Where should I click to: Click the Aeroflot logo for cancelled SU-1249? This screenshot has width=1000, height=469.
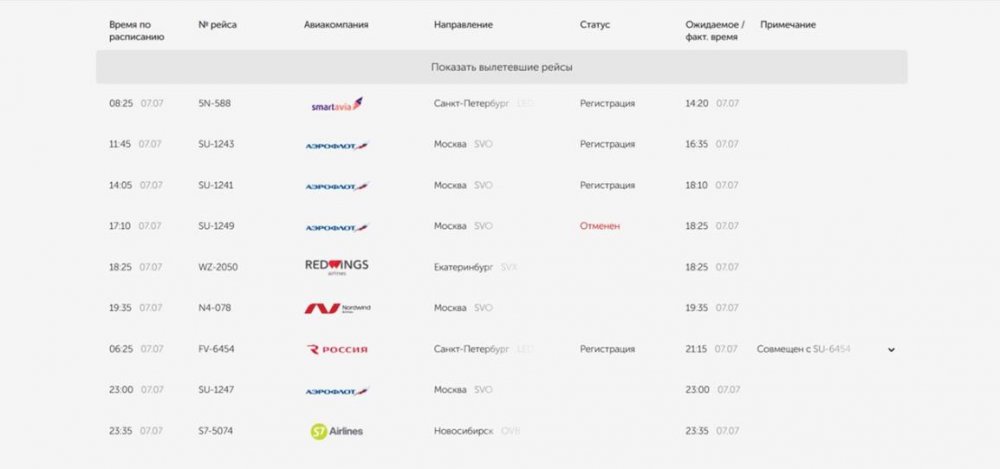pyautogui.click(x=337, y=227)
